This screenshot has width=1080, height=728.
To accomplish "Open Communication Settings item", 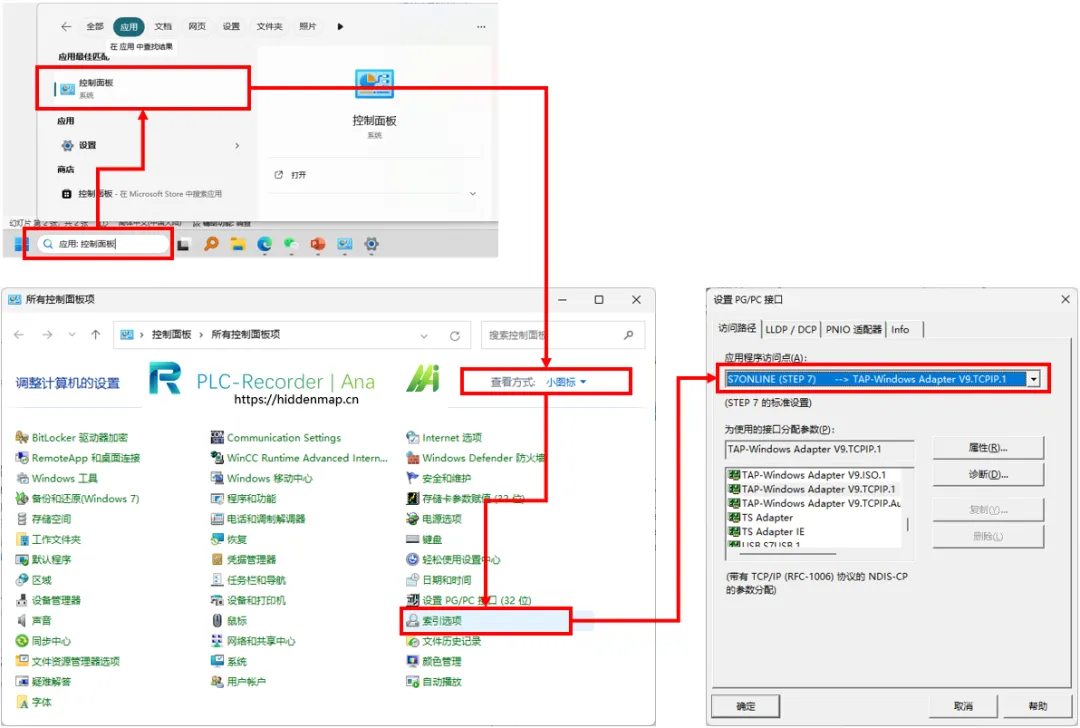I will (276, 437).
